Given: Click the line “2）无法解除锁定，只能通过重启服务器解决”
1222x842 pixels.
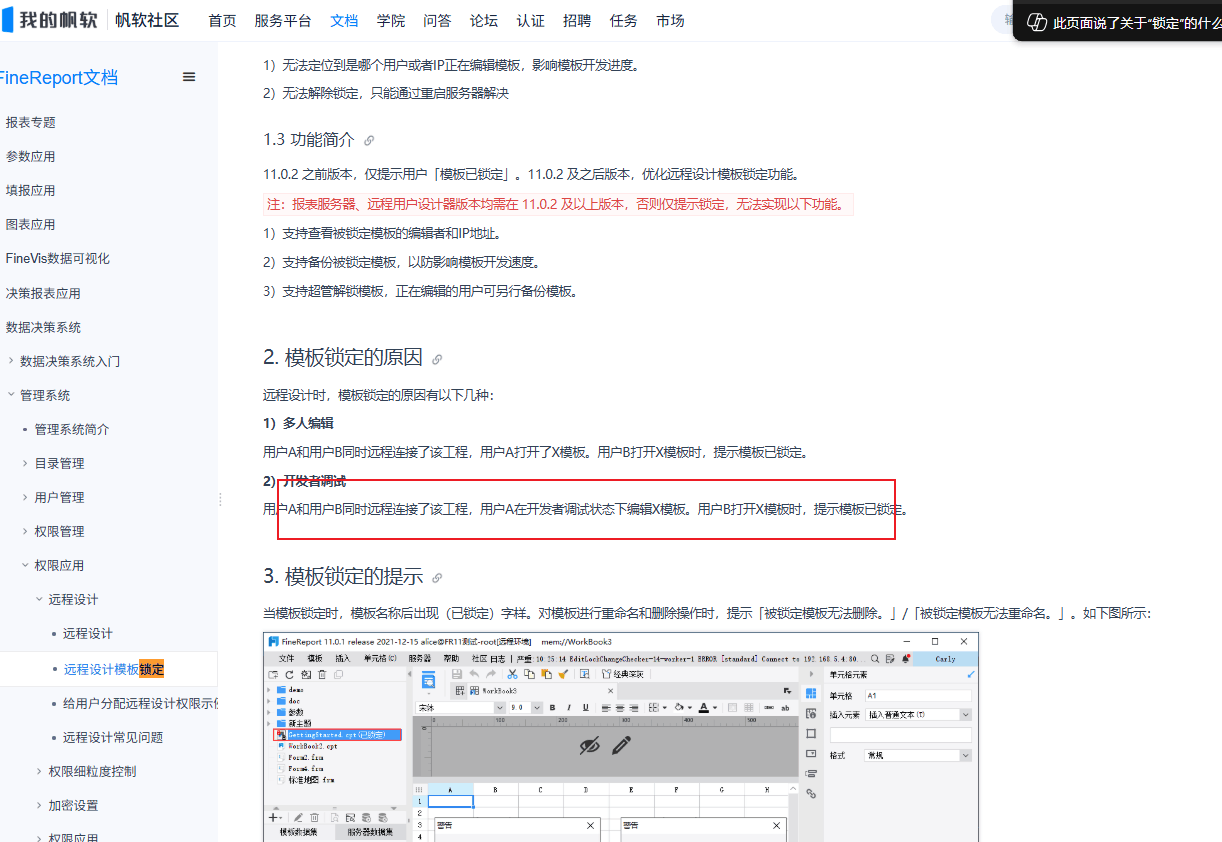Looking at the screenshot, I should coord(386,94).
